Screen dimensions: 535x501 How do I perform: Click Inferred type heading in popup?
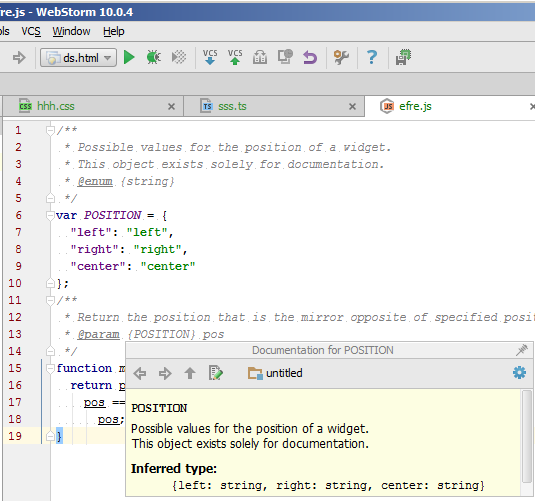coord(174,469)
